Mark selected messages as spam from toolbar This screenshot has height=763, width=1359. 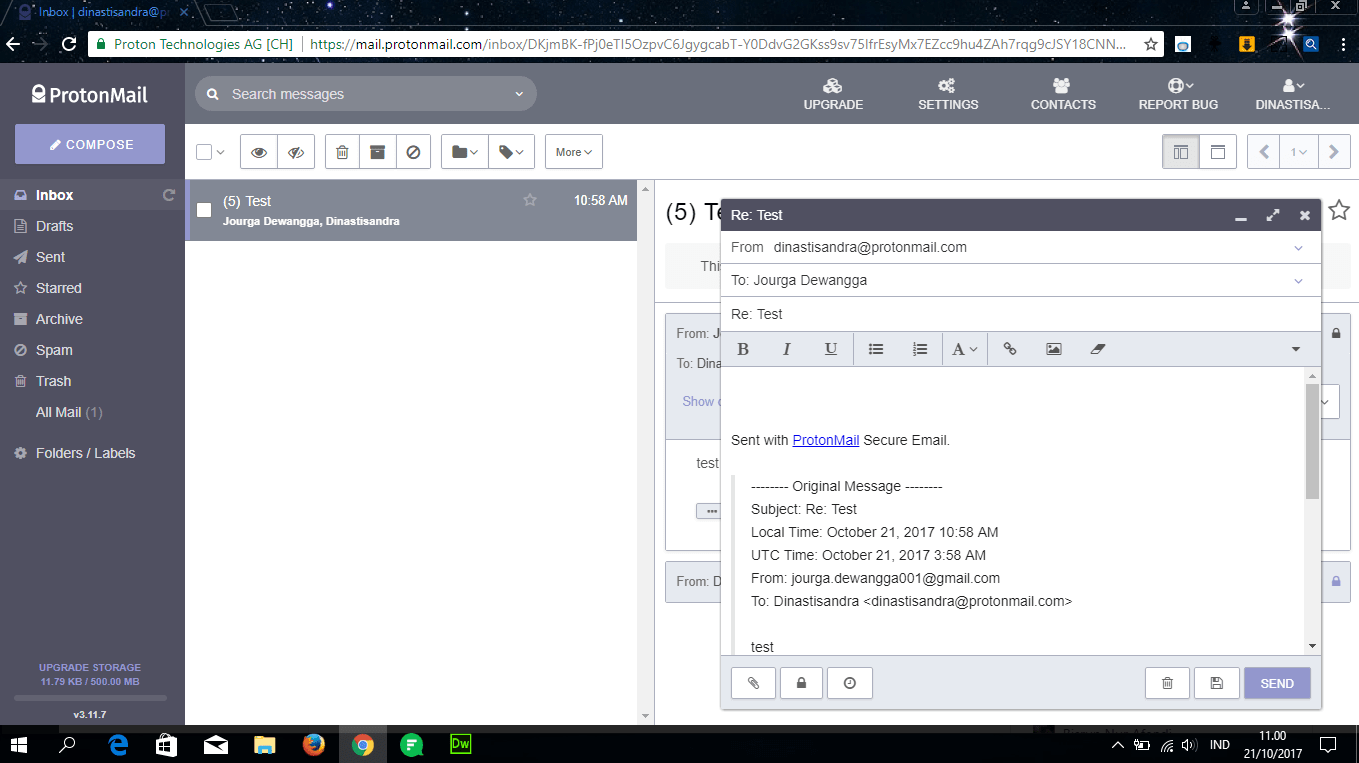413,152
